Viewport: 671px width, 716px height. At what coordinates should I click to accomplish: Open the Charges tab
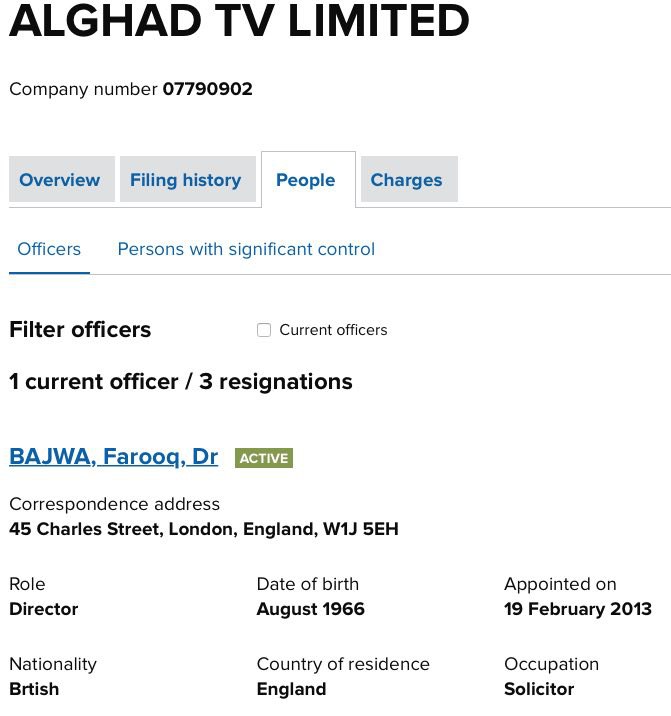406,180
